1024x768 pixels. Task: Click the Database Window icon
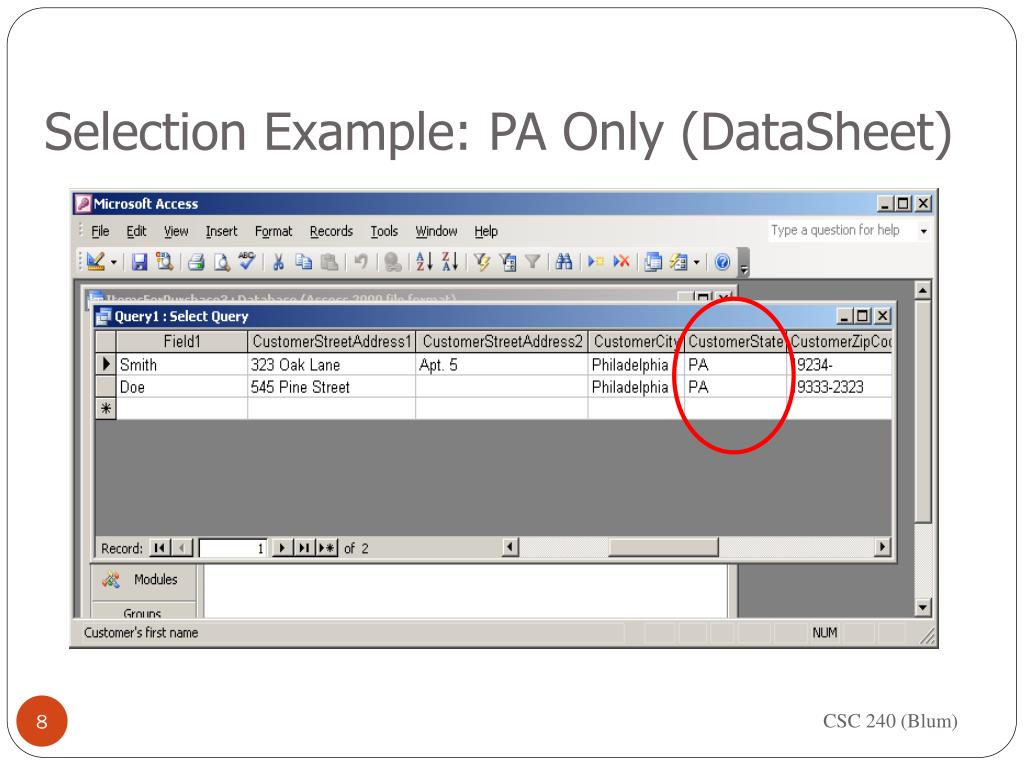click(653, 262)
